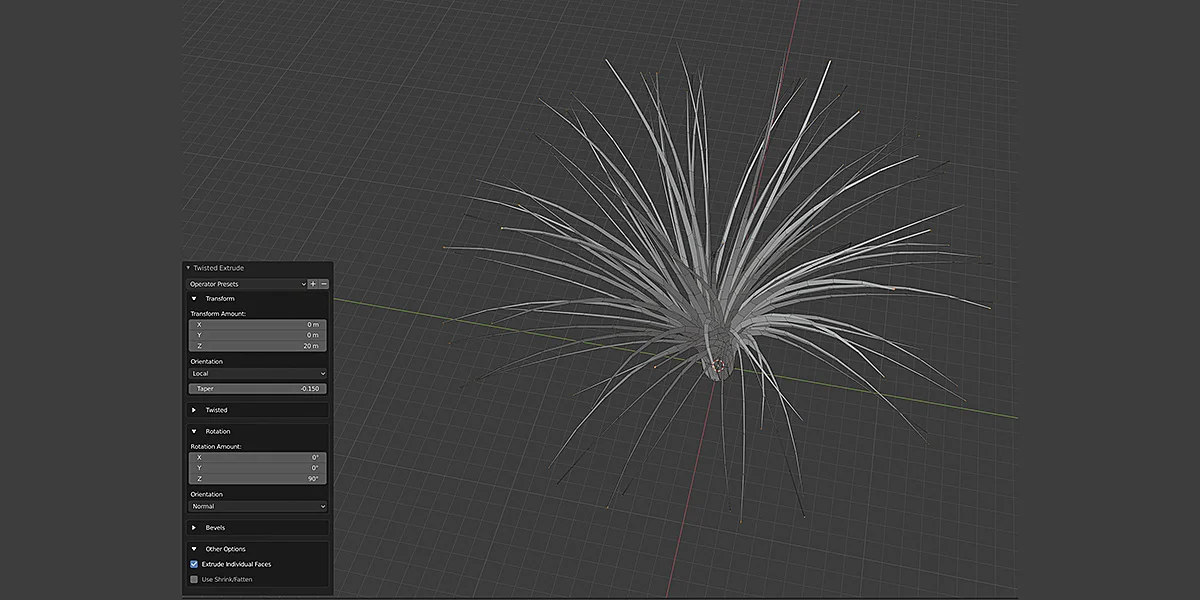Click the Transform Amount Z field showing 20 m
Screen dimensions: 1200x600
coord(257,345)
